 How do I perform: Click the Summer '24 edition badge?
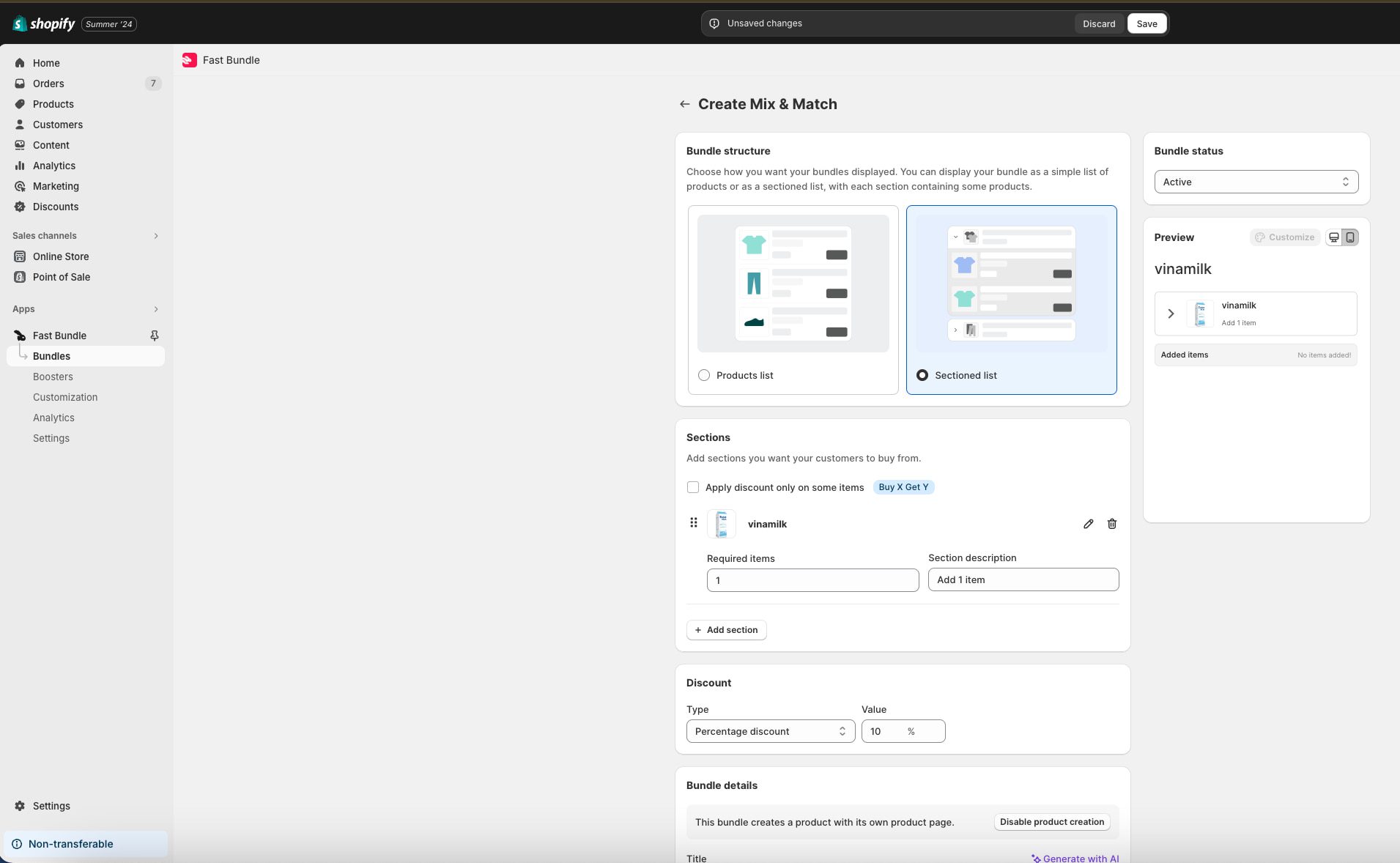(x=109, y=24)
